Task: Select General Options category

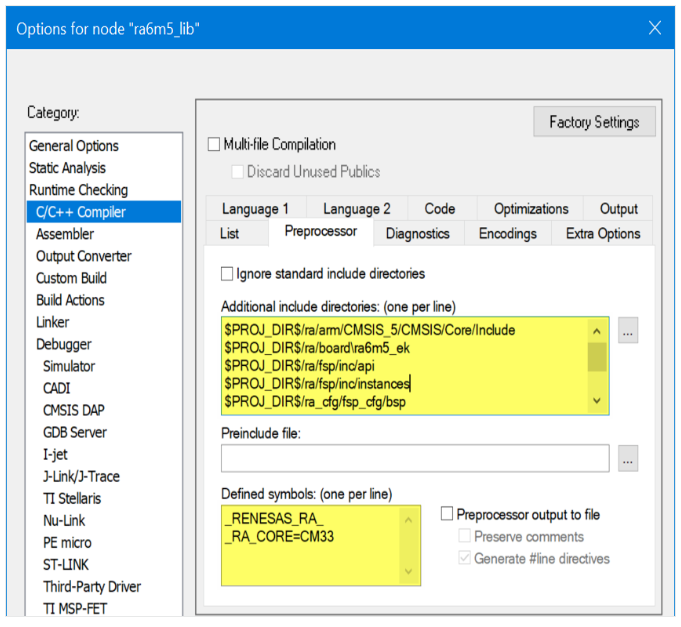Action: (x=74, y=146)
